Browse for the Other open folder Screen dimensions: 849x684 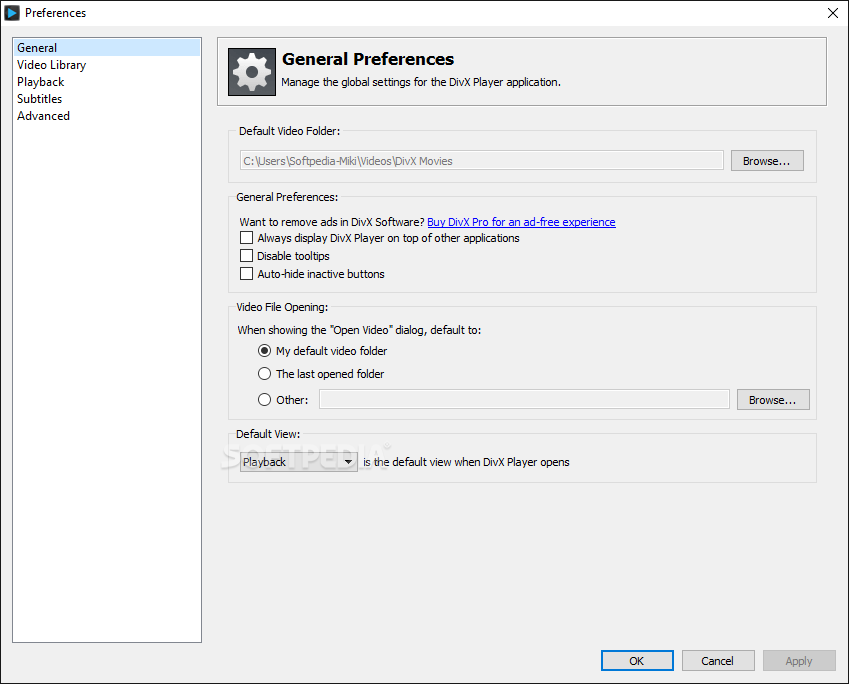coord(773,400)
